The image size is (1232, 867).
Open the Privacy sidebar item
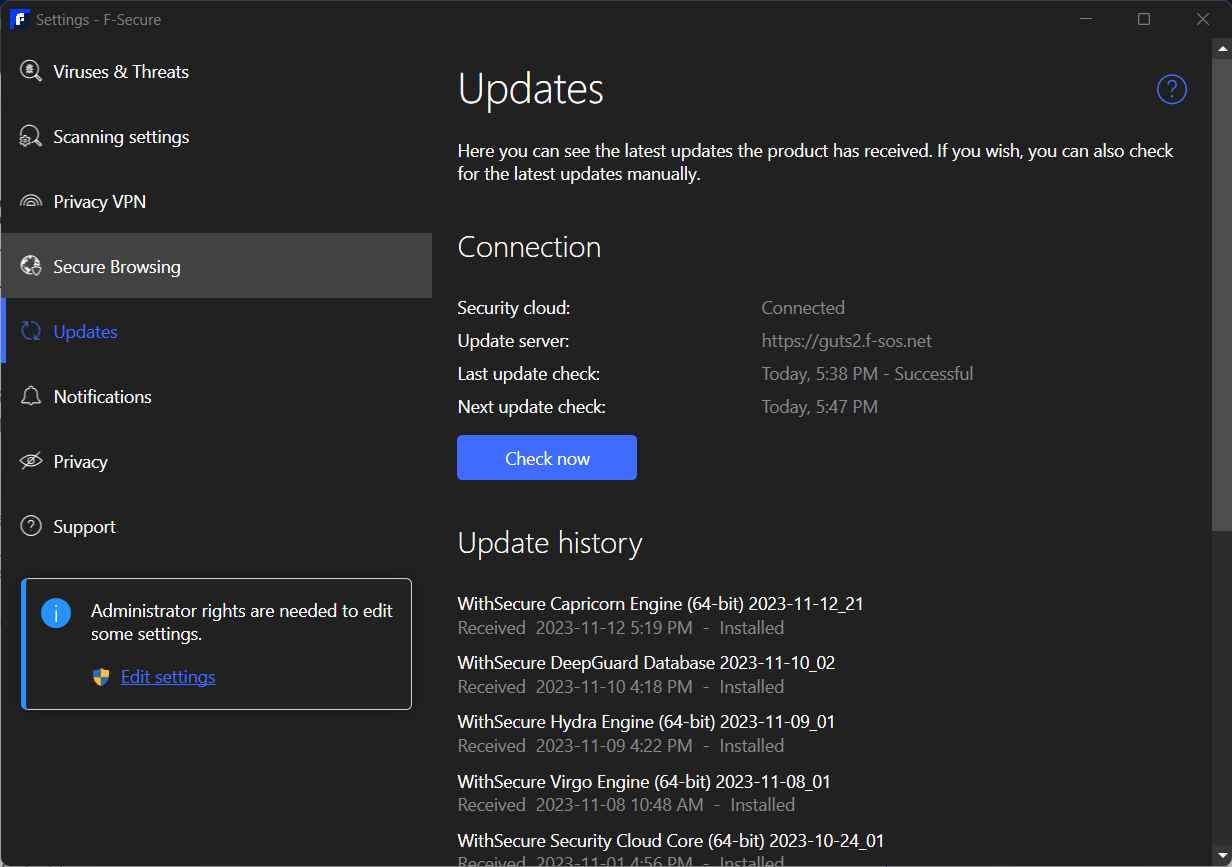(x=216, y=462)
